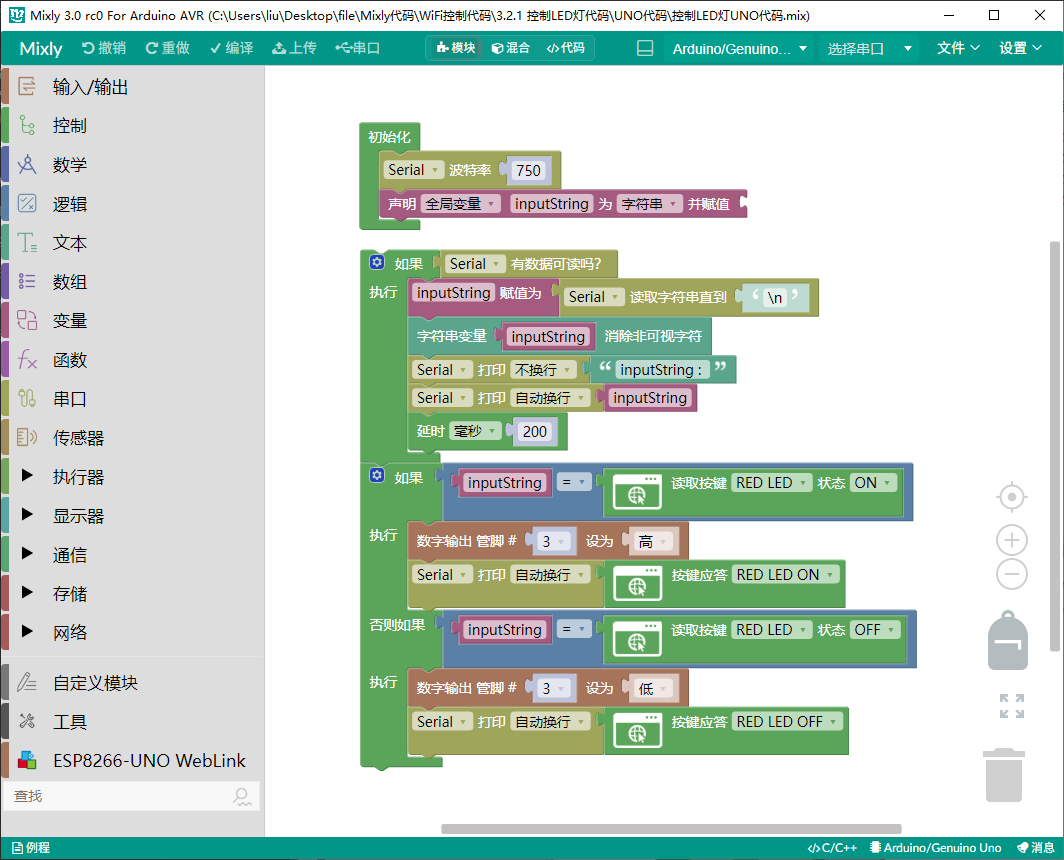Image resolution: width=1064 pixels, height=860 pixels.
Task: Switch to 代码 view tab
Action: 565,48
